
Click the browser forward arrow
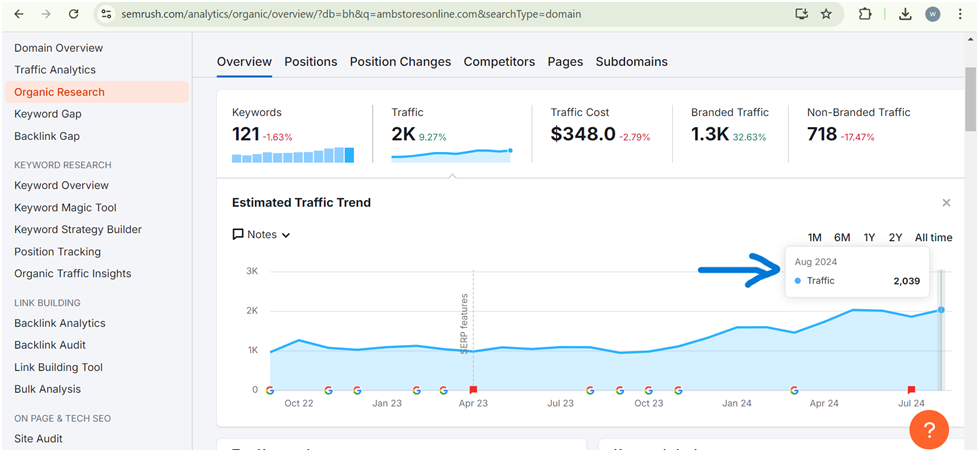tap(46, 14)
